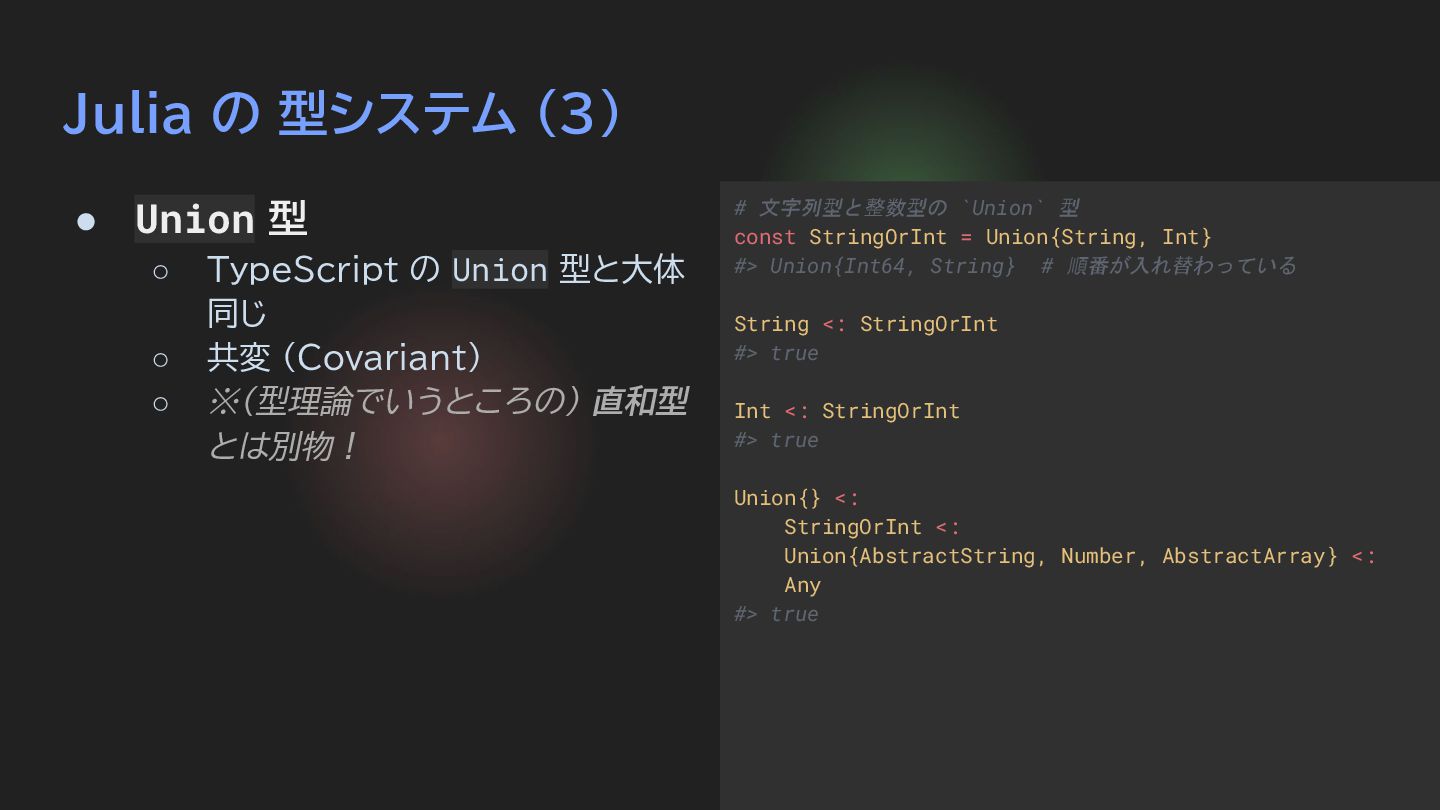Click the italic note '※(型理論でいうところの) 直和型'
The height and width of the screenshot is (810, 1440).
pos(446,401)
